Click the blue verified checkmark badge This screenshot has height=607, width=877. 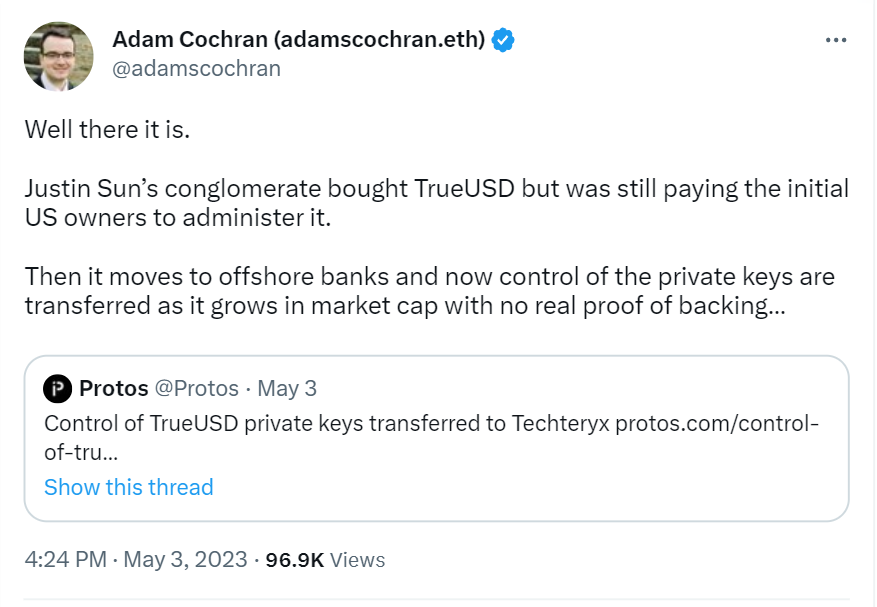(504, 40)
